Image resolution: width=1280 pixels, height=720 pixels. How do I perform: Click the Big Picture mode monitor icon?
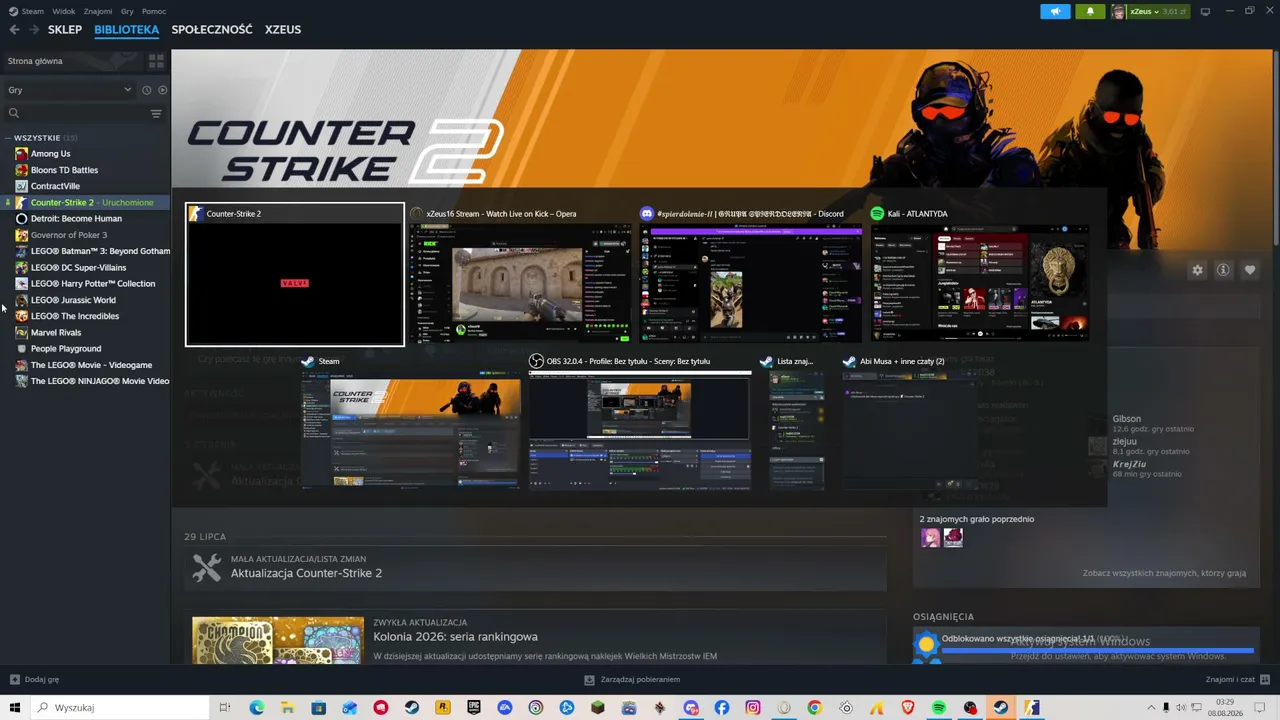pos(1205,11)
